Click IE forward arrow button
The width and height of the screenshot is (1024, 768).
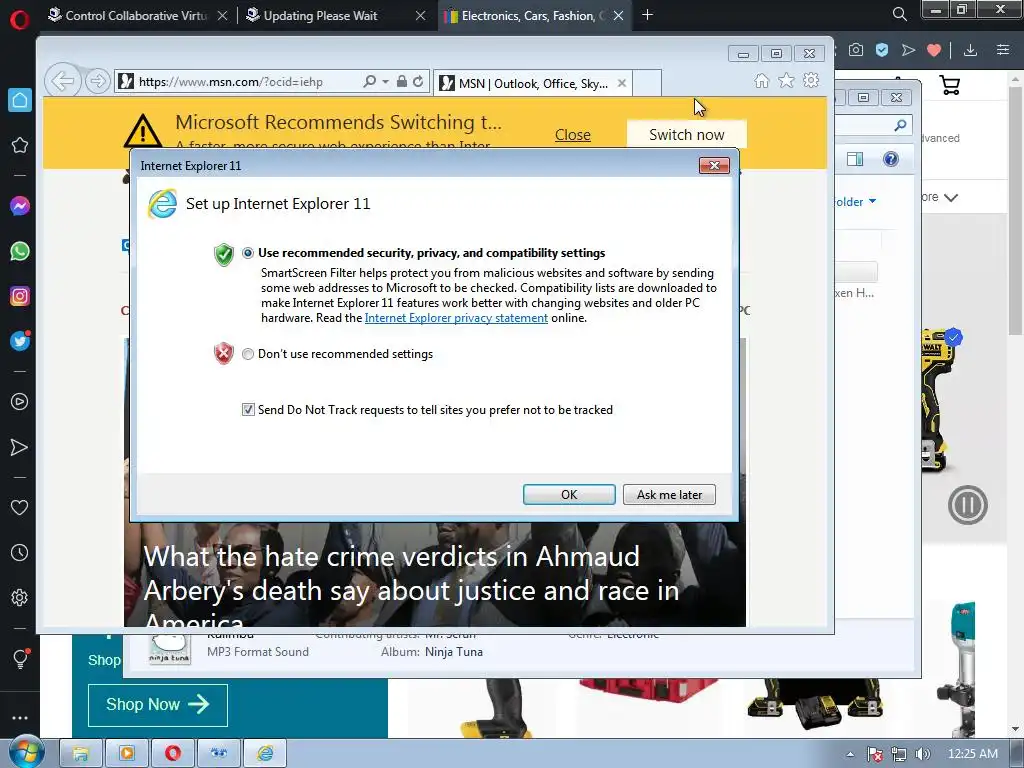pyautogui.click(x=97, y=82)
